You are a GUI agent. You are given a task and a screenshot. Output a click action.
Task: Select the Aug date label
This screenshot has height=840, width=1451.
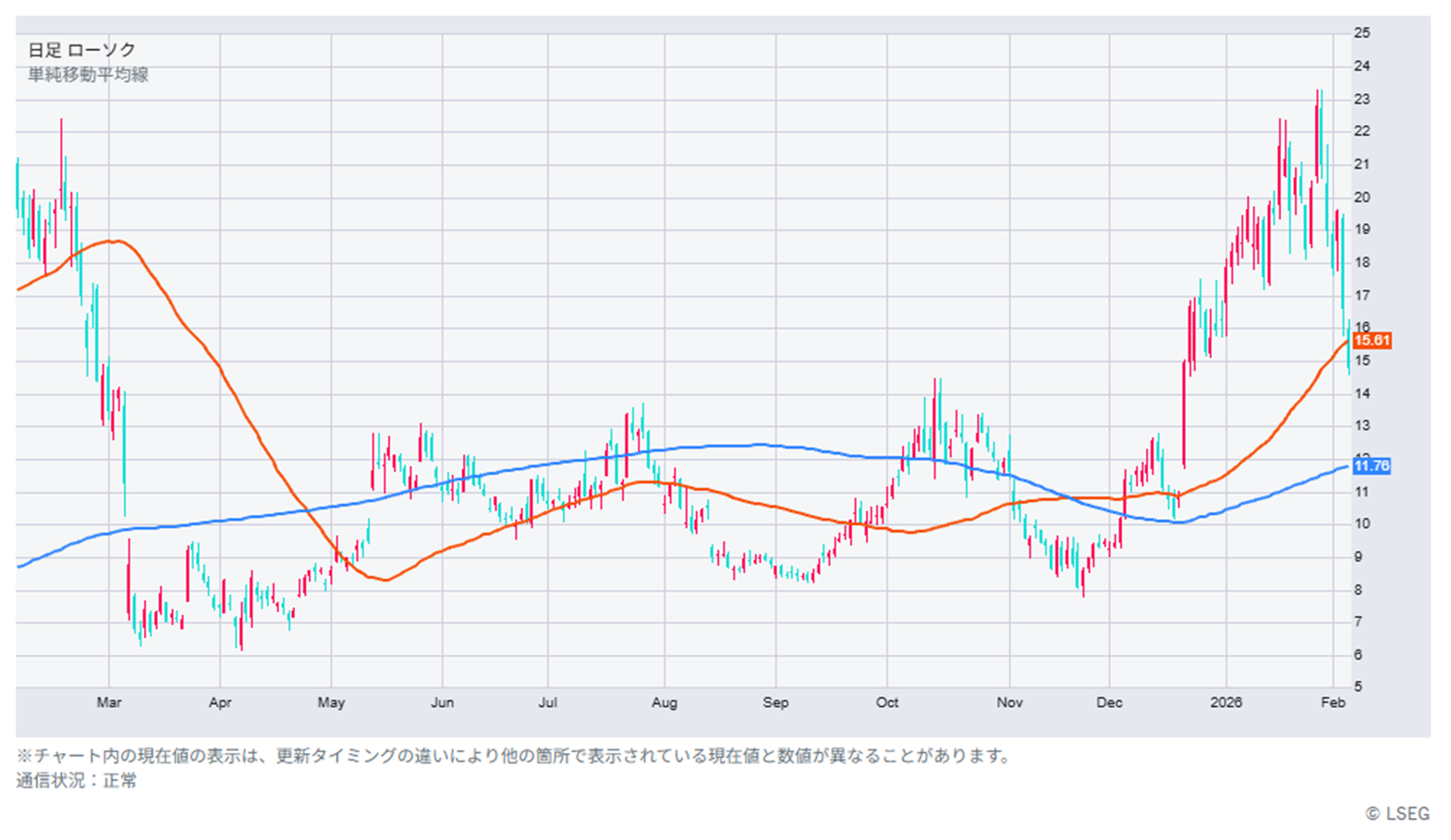664,702
